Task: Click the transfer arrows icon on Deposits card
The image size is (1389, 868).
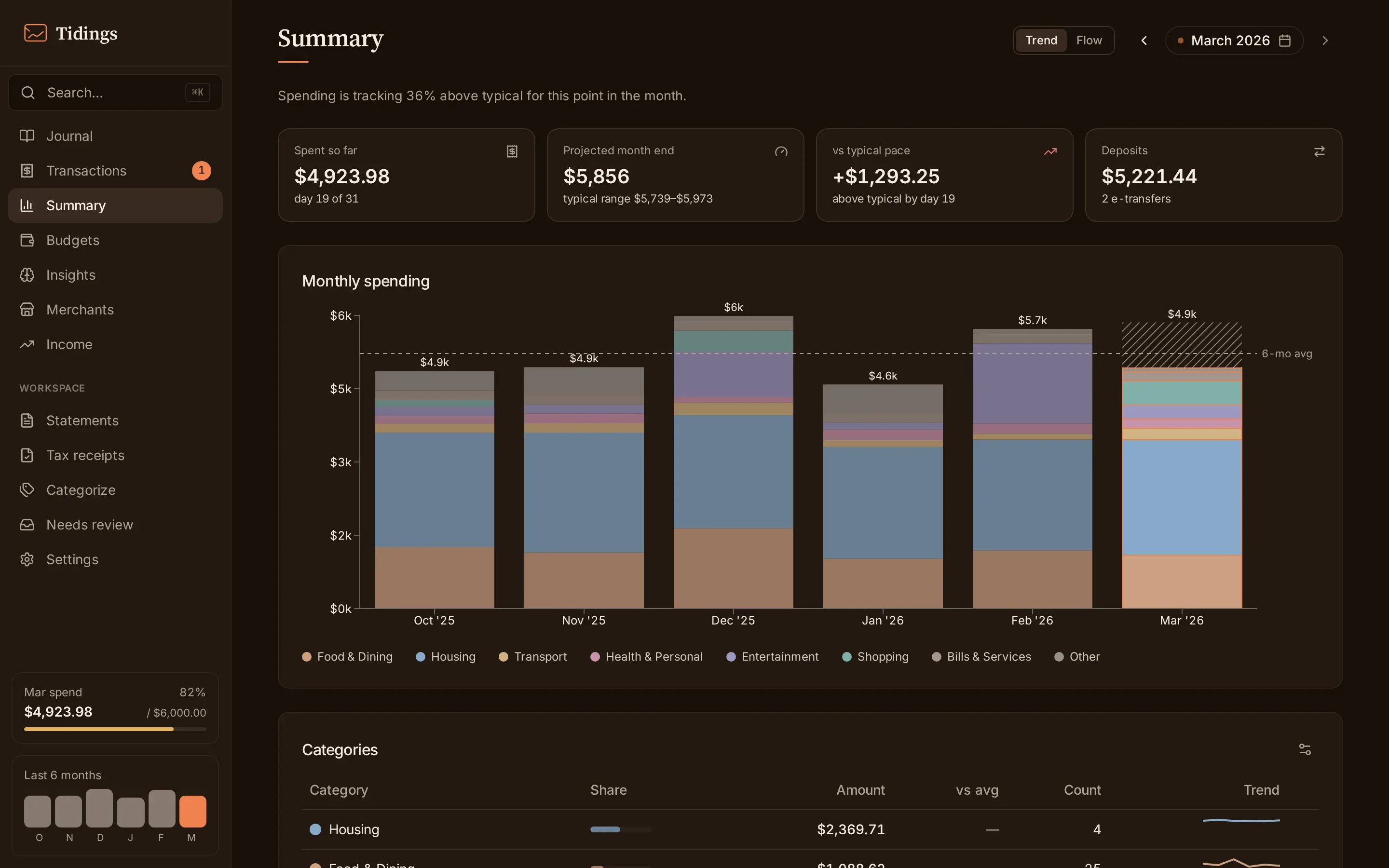Action: (1320, 151)
